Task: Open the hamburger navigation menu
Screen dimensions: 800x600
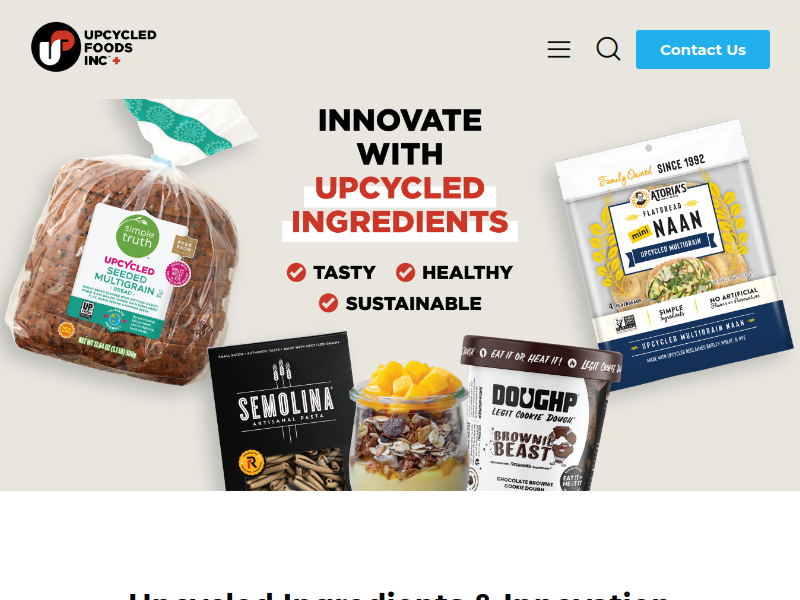Action: pyautogui.click(x=559, y=49)
